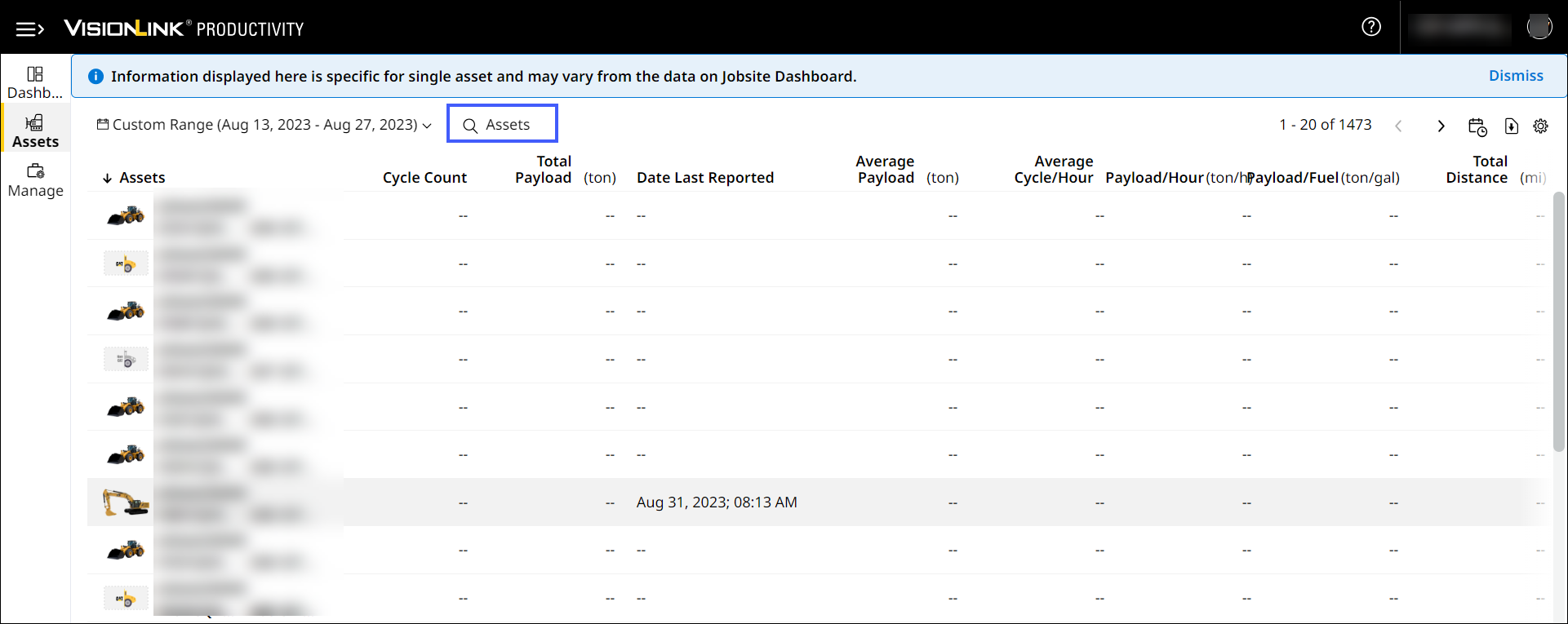Click the download file export icon
This screenshot has height=624, width=1568.
point(1511,126)
